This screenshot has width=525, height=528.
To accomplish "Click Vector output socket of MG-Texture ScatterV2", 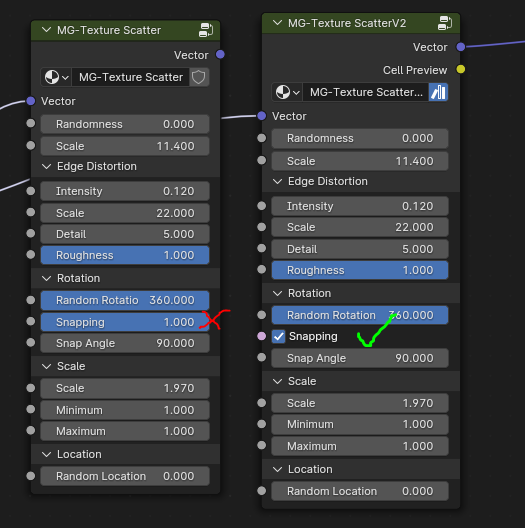I will coord(461,47).
